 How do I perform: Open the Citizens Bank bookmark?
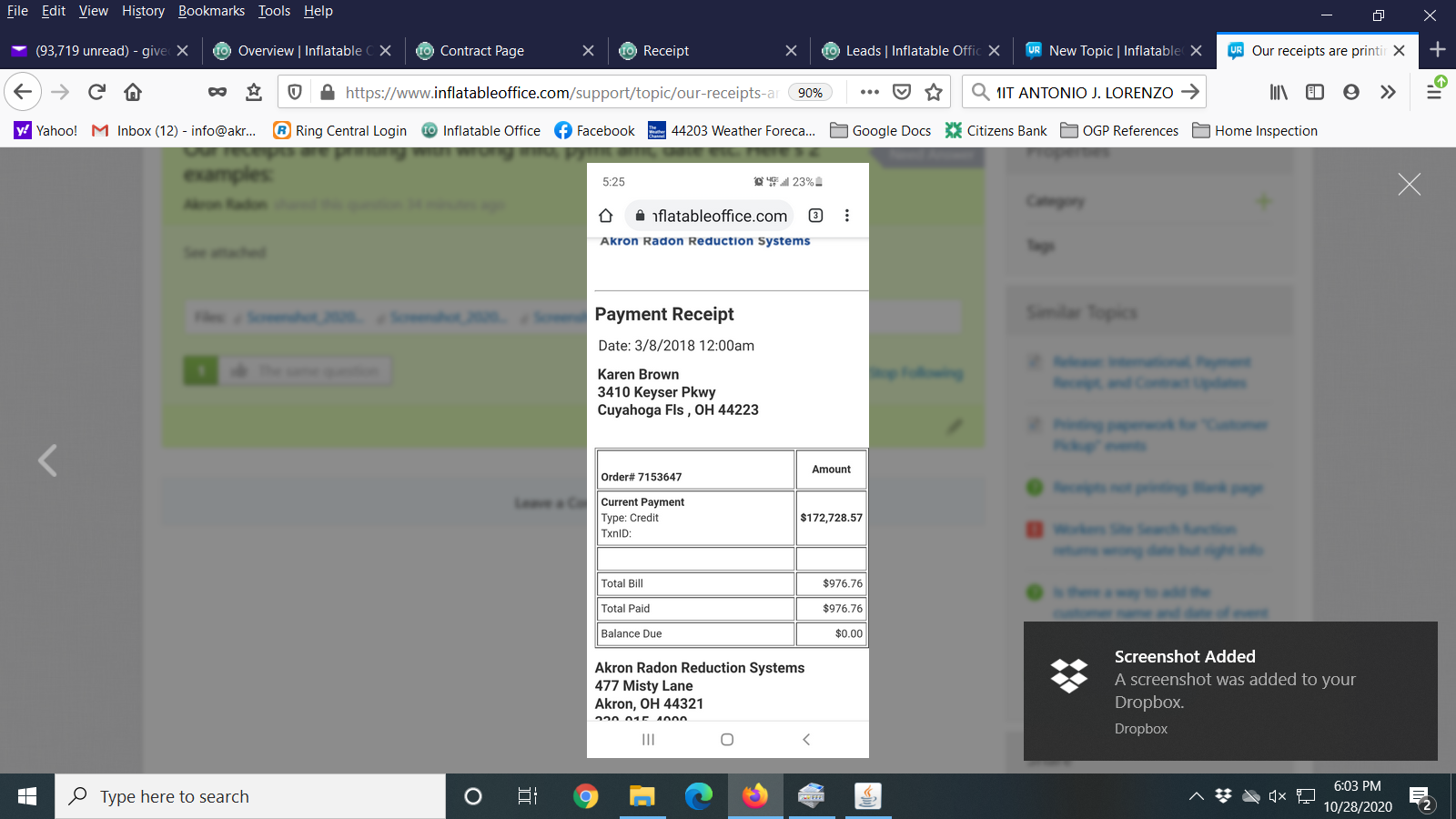pyautogui.click(x=996, y=131)
